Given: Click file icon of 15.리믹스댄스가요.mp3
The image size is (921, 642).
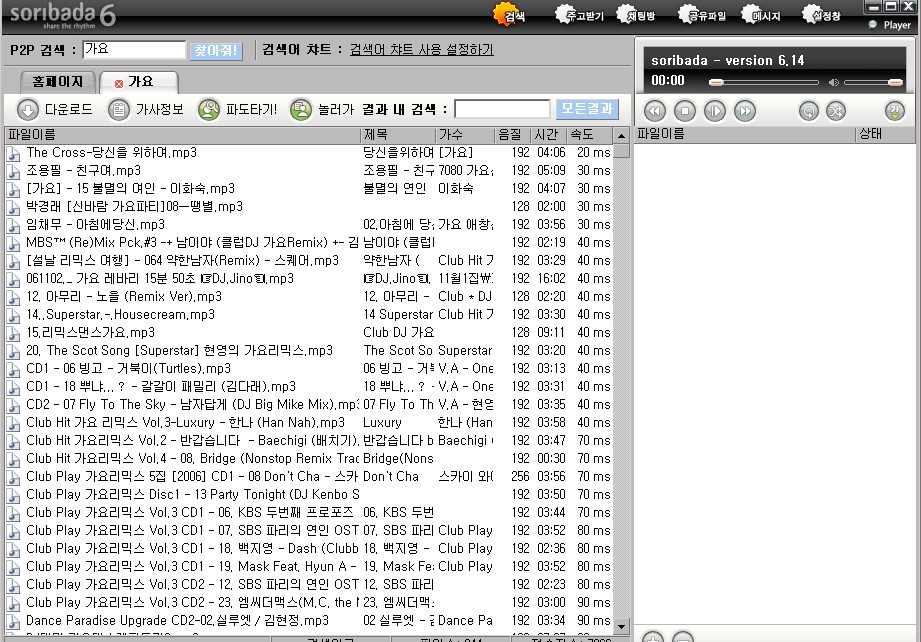Looking at the screenshot, I should pyautogui.click(x=13, y=333).
